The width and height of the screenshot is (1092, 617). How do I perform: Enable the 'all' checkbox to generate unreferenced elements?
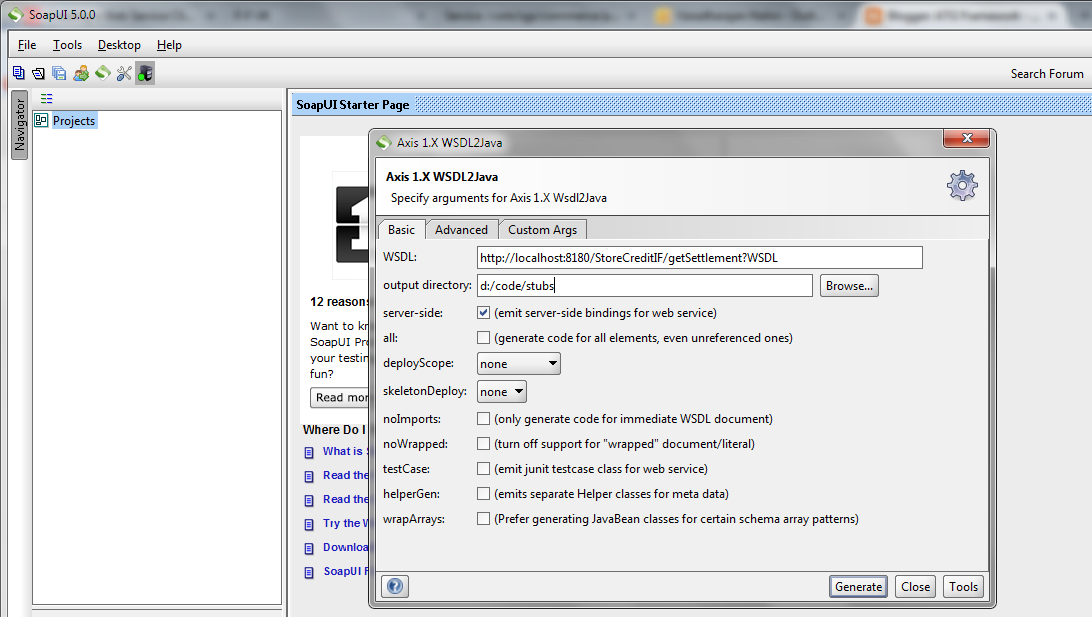483,337
